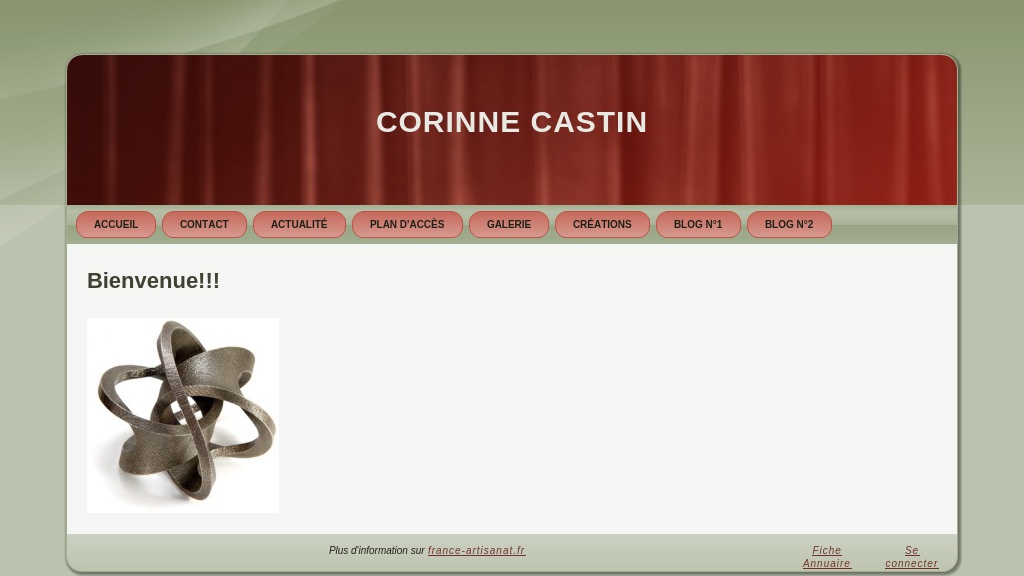Follow the france-artisanat.fr link
Image resolution: width=1024 pixels, height=576 pixels.
point(476,551)
